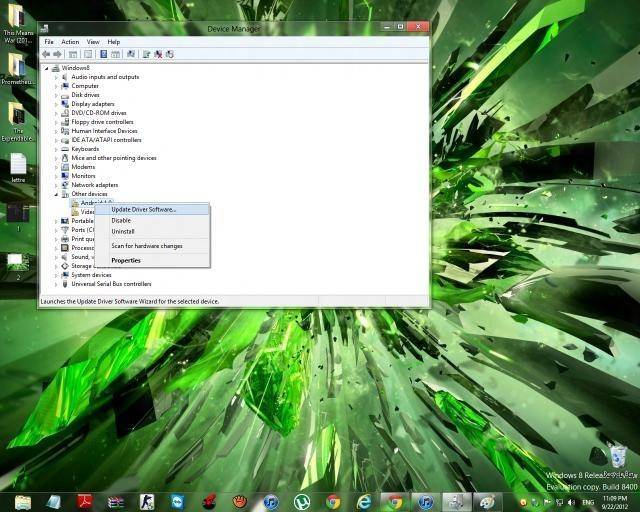The width and height of the screenshot is (640, 512).
Task: Click the Print queues printer icon
Action: (64, 239)
